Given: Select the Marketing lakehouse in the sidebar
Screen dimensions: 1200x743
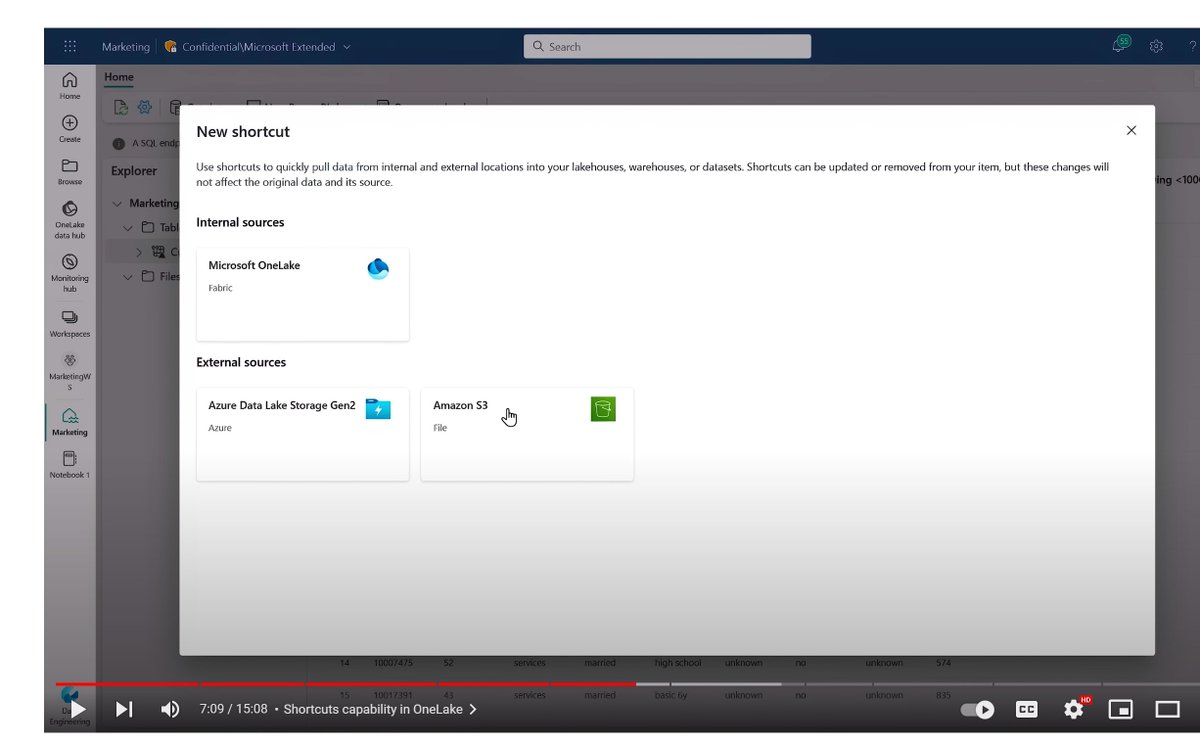Looking at the screenshot, I should pos(70,421).
